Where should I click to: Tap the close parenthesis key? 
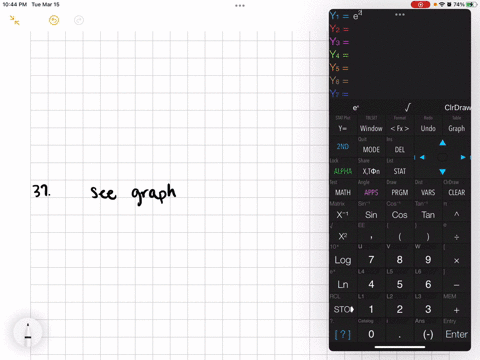coord(428,237)
